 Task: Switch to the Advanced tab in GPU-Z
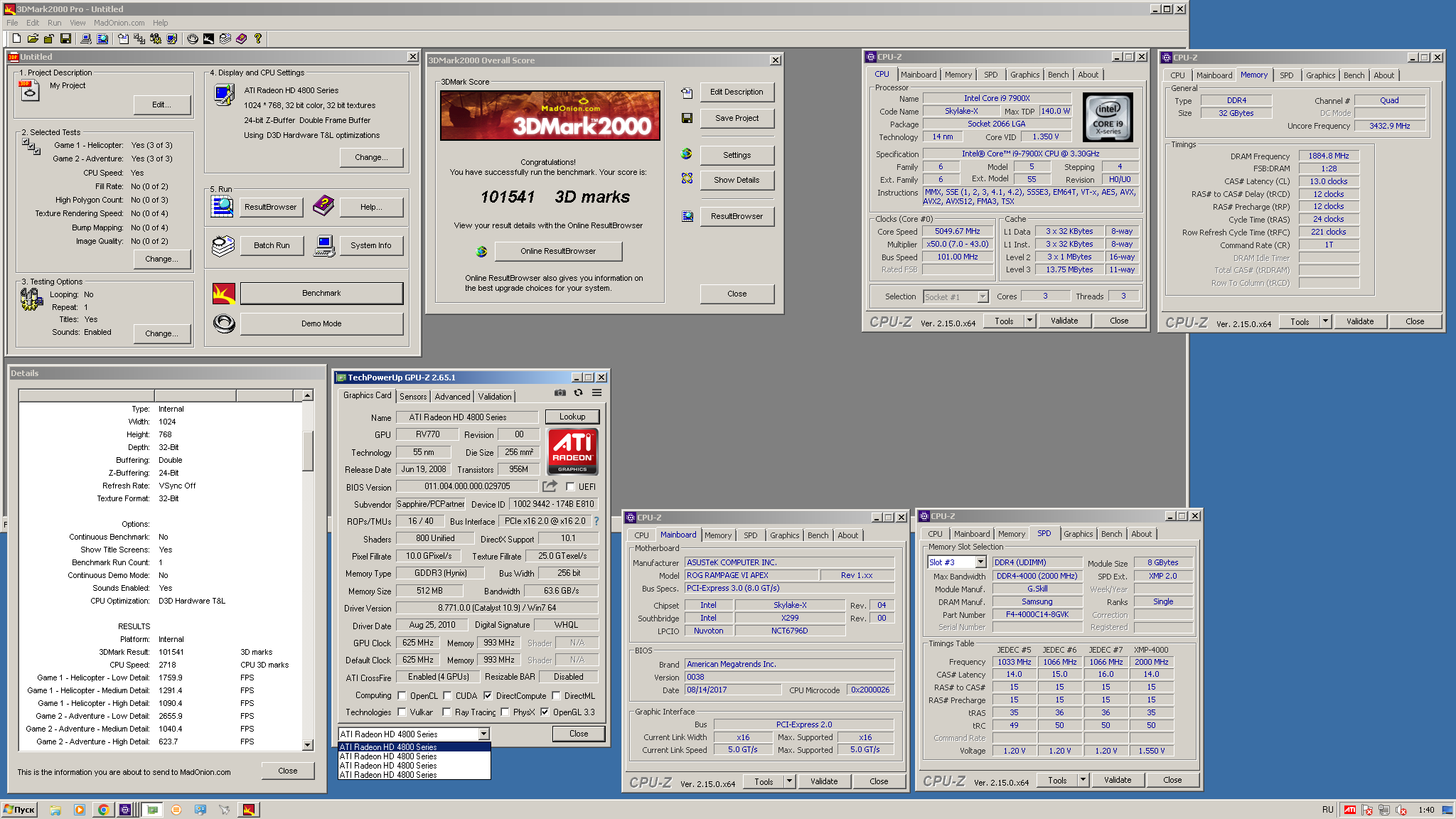click(x=452, y=397)
